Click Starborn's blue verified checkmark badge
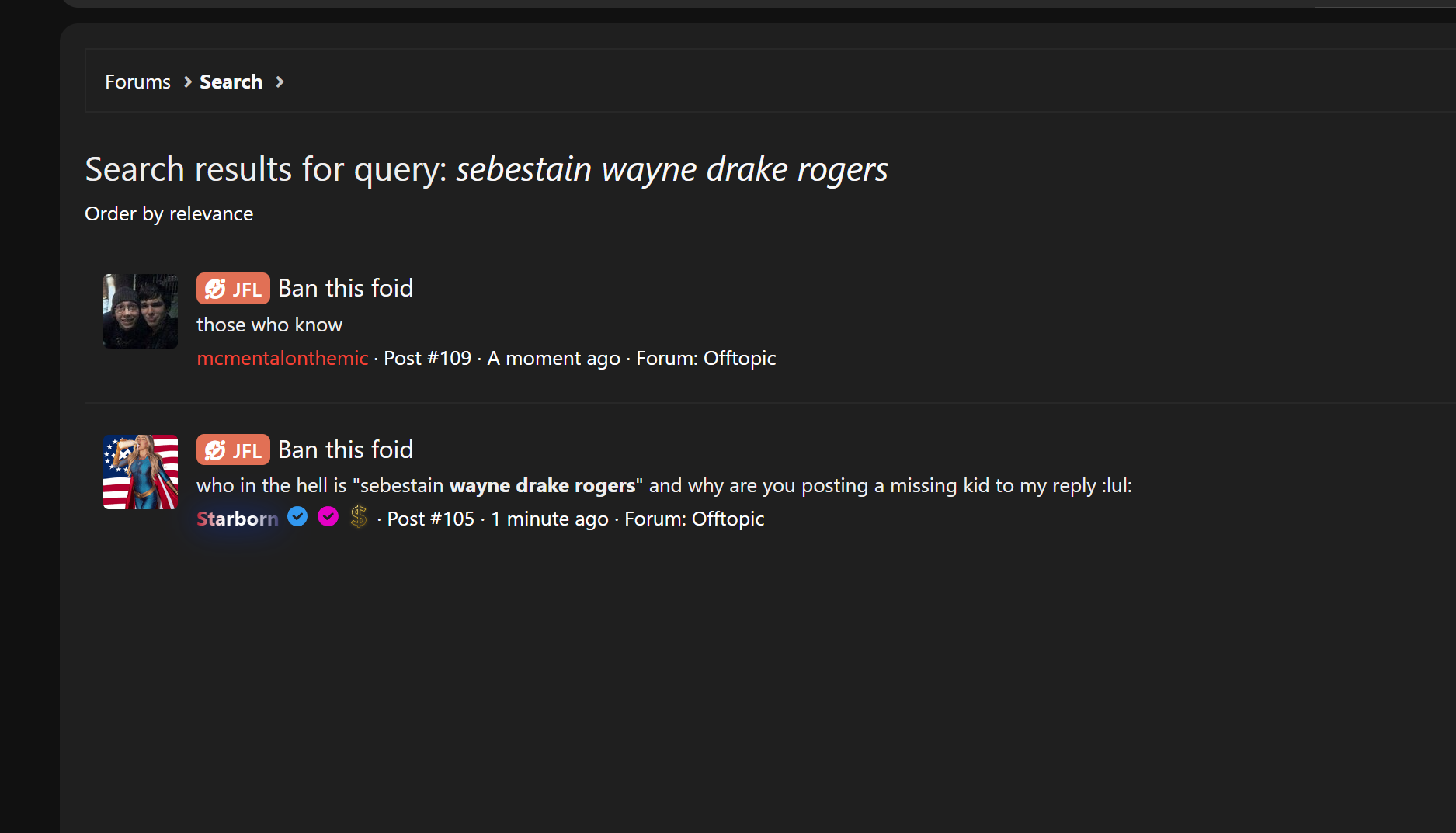This screenshot has width=1456, height=833. [x=297, y=517]
